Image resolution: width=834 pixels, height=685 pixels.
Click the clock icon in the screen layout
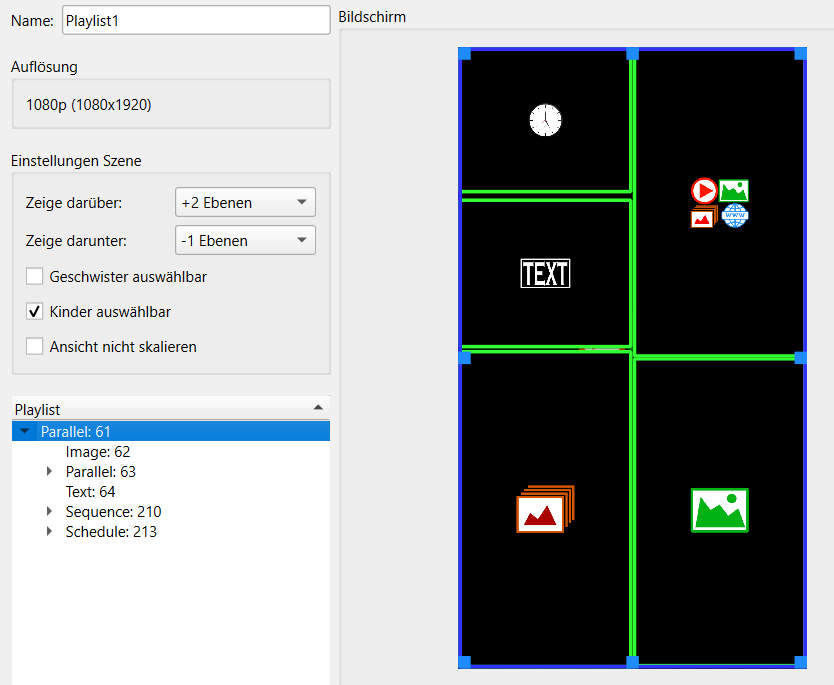click(545, 120)
